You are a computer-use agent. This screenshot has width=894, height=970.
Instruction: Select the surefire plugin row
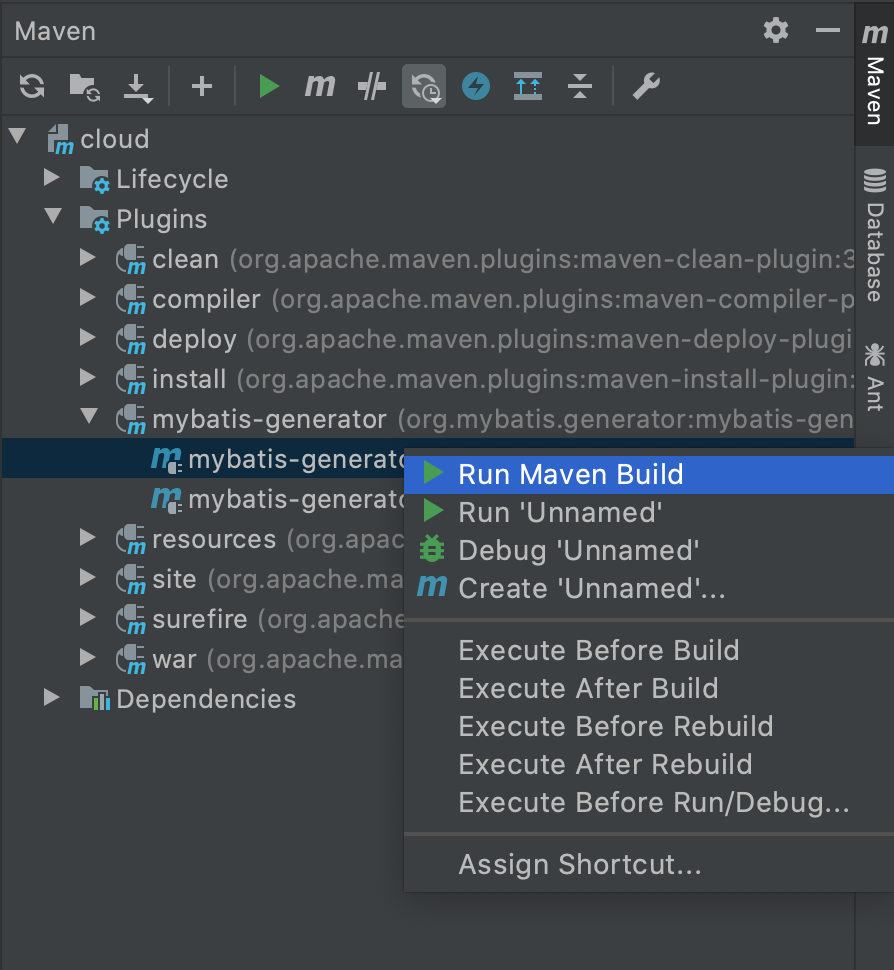pos(203,619)
